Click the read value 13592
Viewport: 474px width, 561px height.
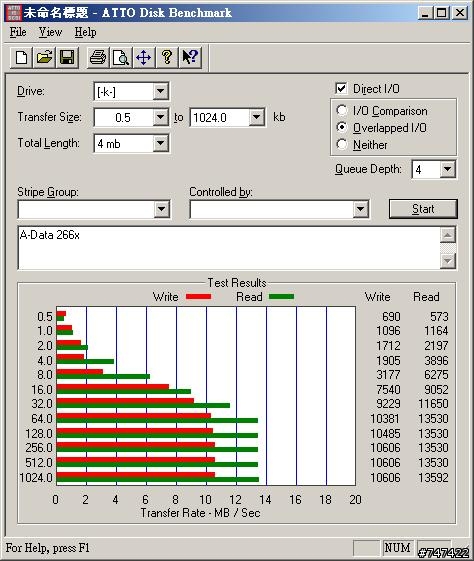(433, 478)
